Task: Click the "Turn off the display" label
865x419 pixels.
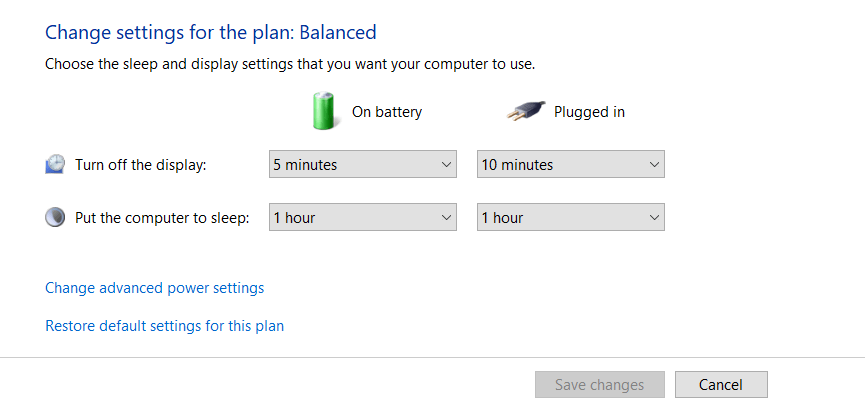Action: 141,165
